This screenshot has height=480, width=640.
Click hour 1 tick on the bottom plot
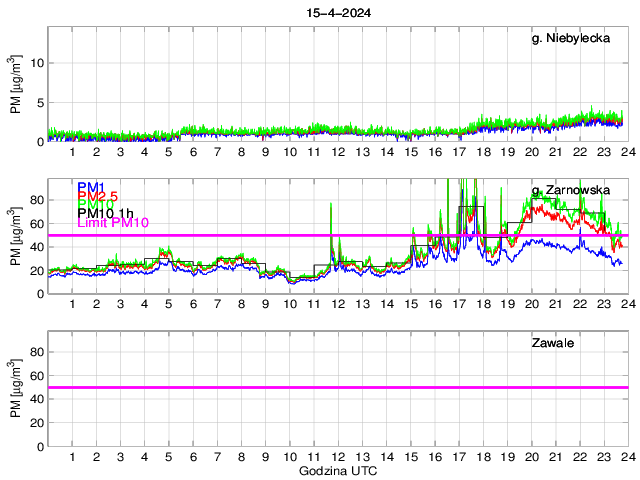coord(72,456)
